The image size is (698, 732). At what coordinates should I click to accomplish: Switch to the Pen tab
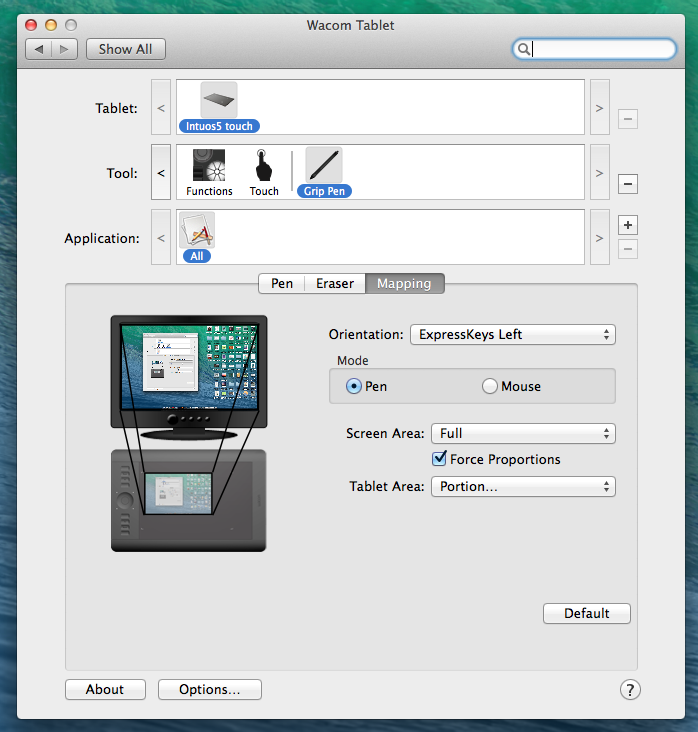pos(282,283)
